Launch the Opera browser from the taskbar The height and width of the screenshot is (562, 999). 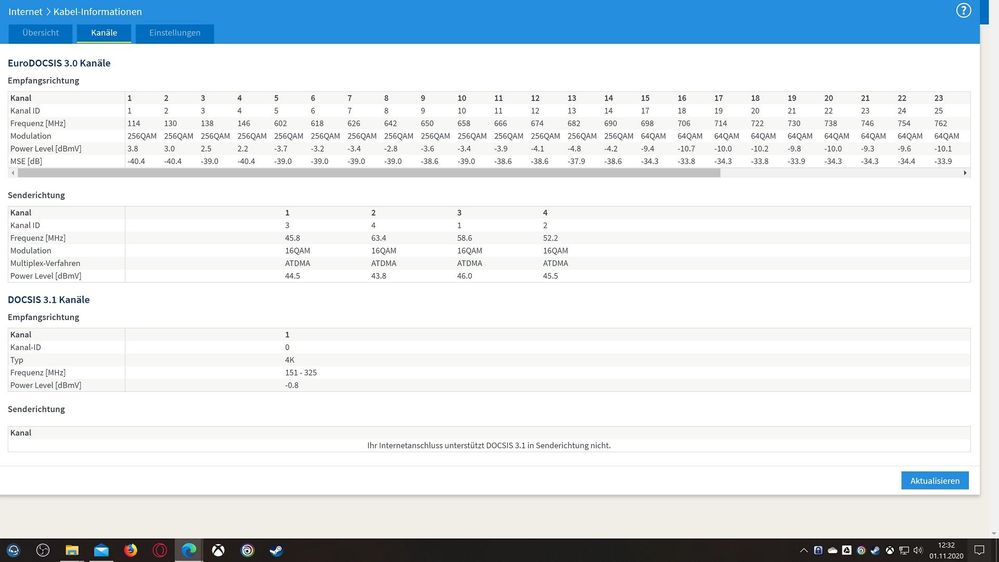tap(160, 550)
